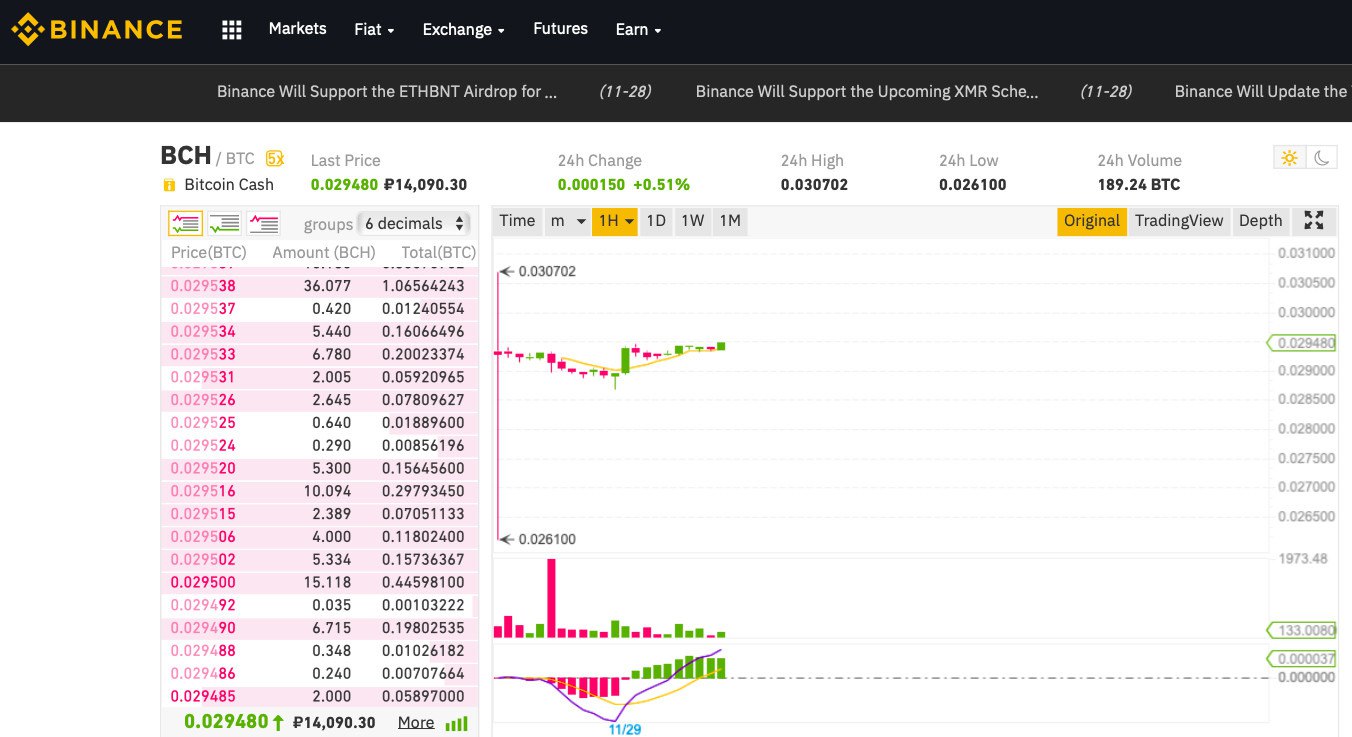Select ask price 0.029486 row
The image size is (1352, 737).
320,673
